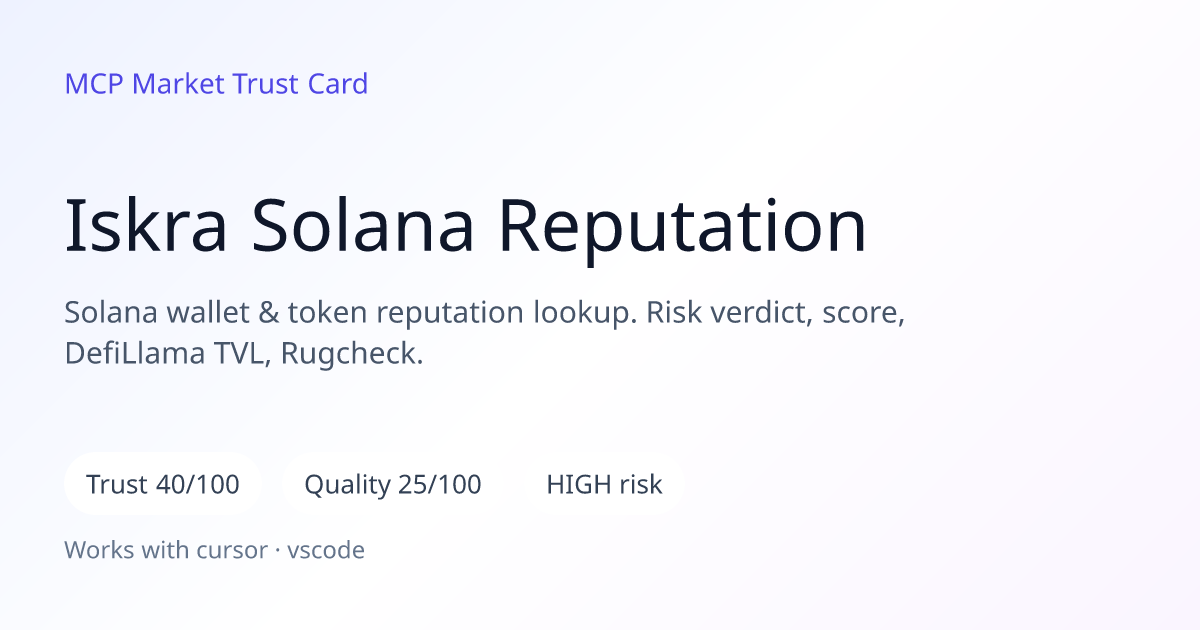The height and width of the screenshot is (630, 1200).
Task: Click the 40/100 number in Trust badge
Action: tap(198, 485)
